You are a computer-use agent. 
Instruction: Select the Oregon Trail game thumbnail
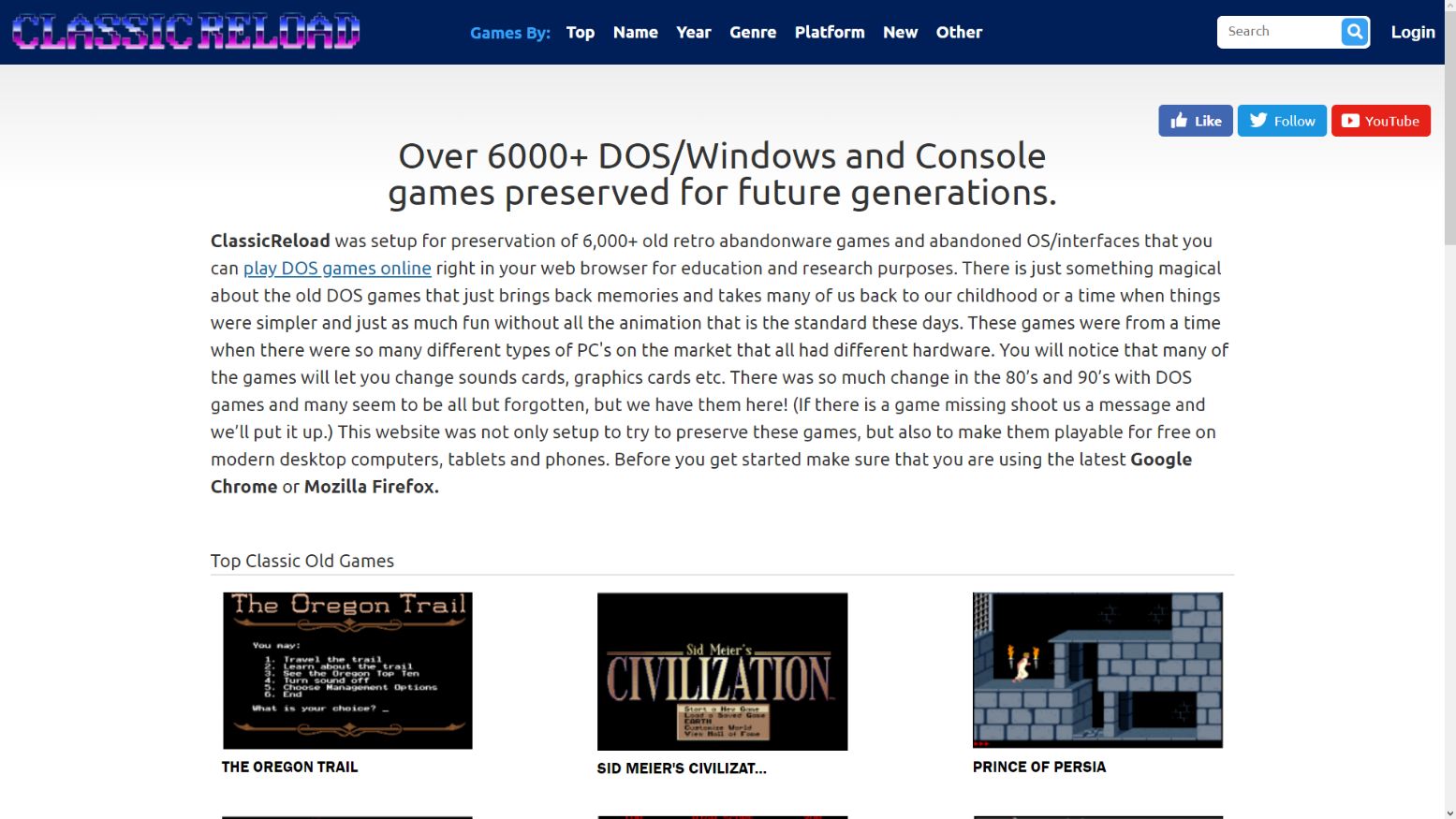tap(346, 670)
